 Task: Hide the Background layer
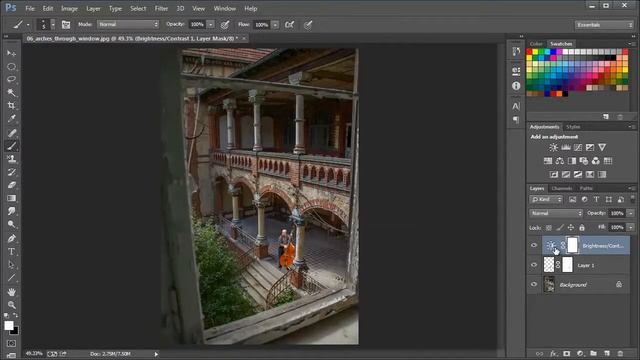534,284
